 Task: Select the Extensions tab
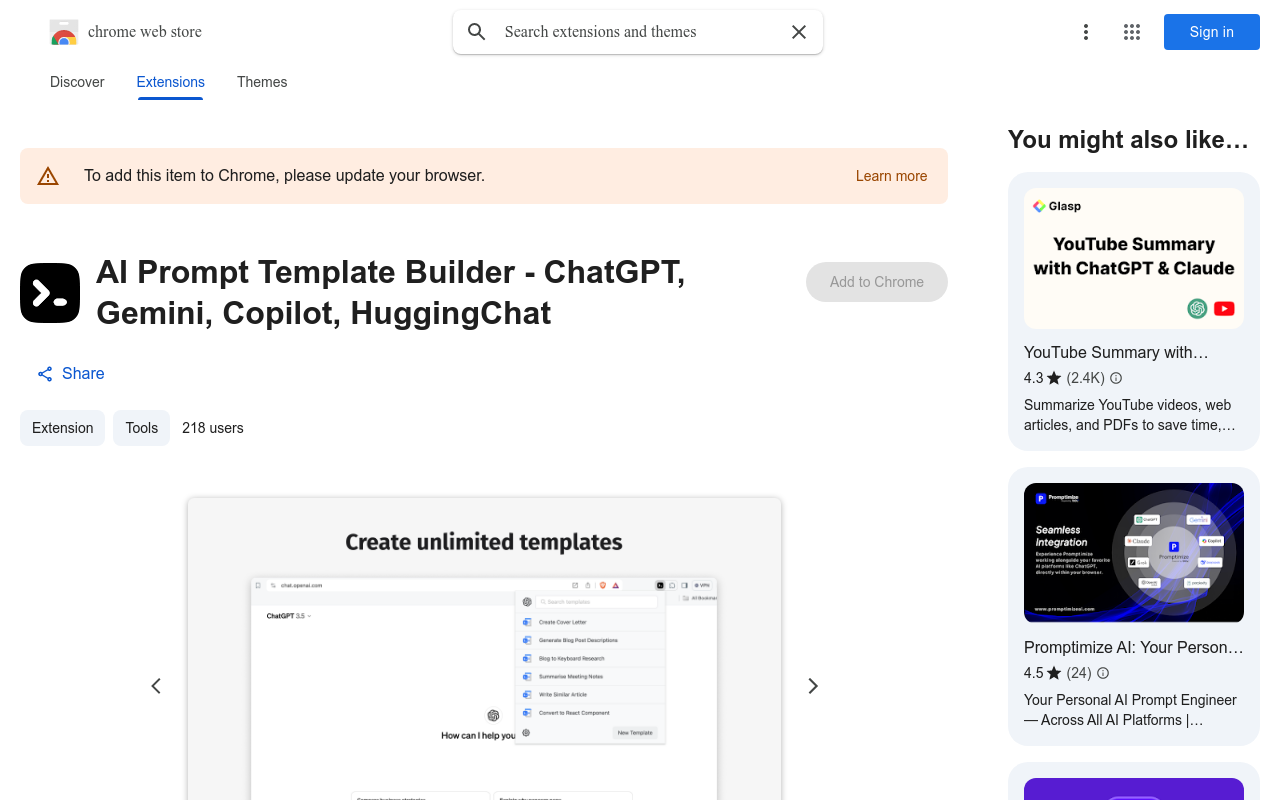[x=171, y=82]
